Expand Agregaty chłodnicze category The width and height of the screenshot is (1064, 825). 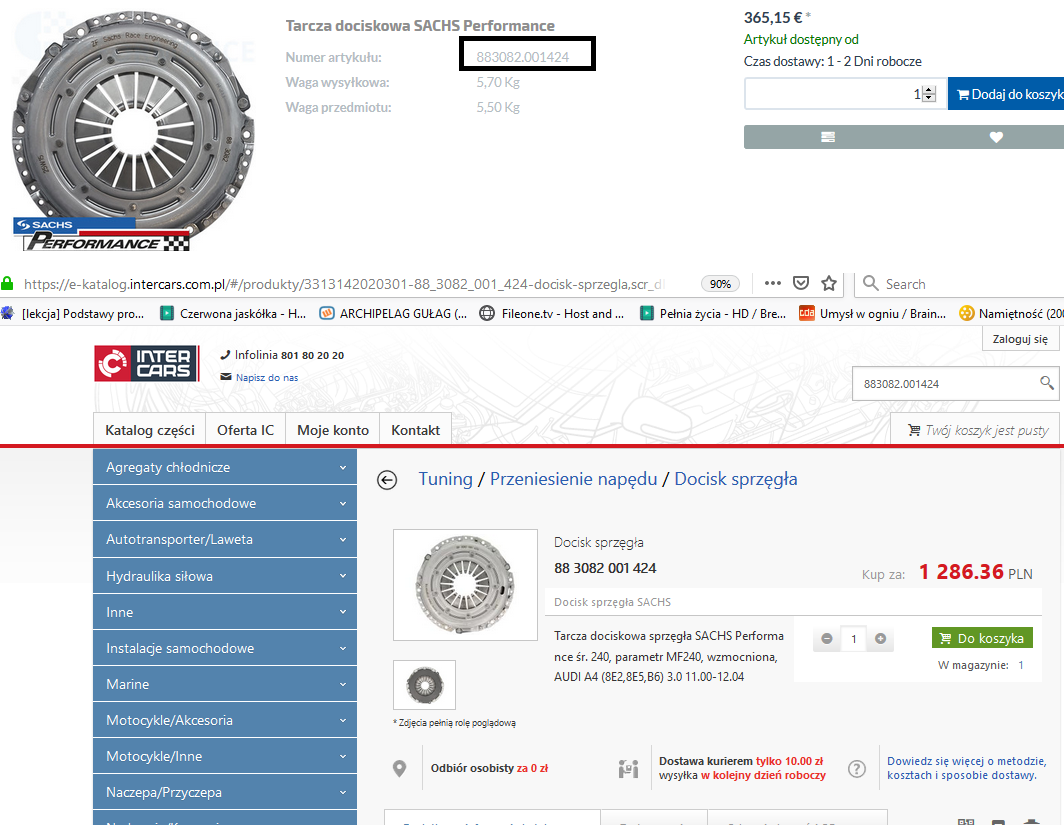tap(225, 467)
